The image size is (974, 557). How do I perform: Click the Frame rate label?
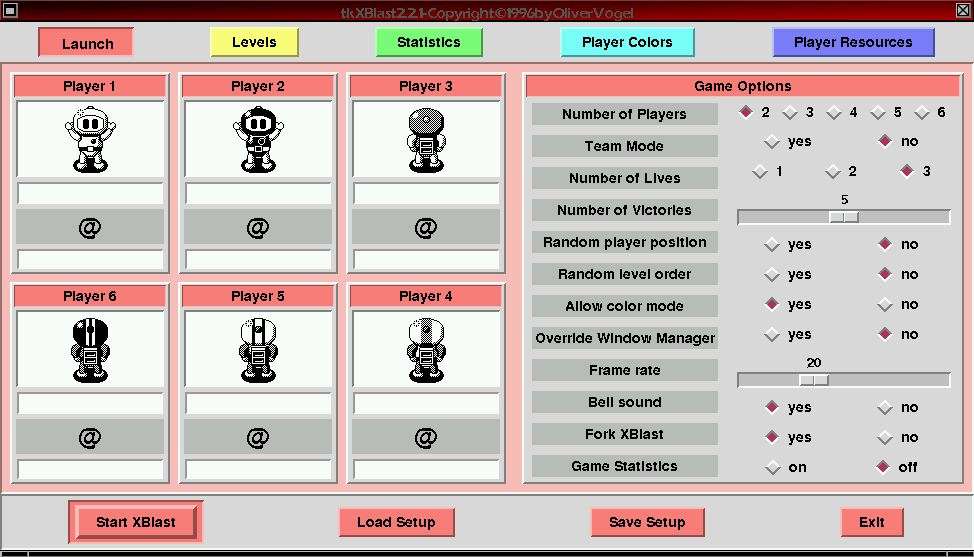[625, 370]
